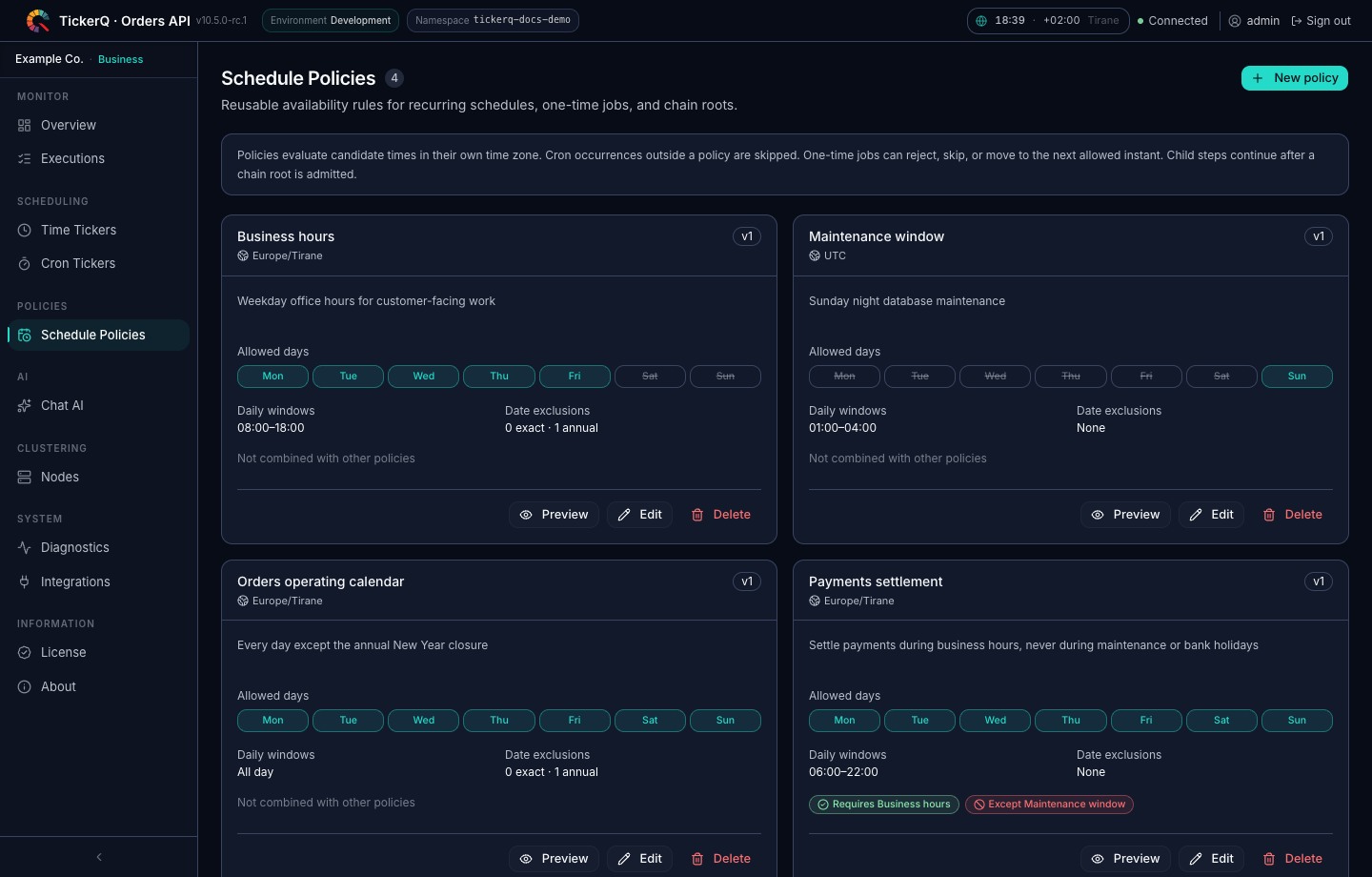
Task: Click globe icon beside Business hours Europe/Tirane
Action: [243, 255]
